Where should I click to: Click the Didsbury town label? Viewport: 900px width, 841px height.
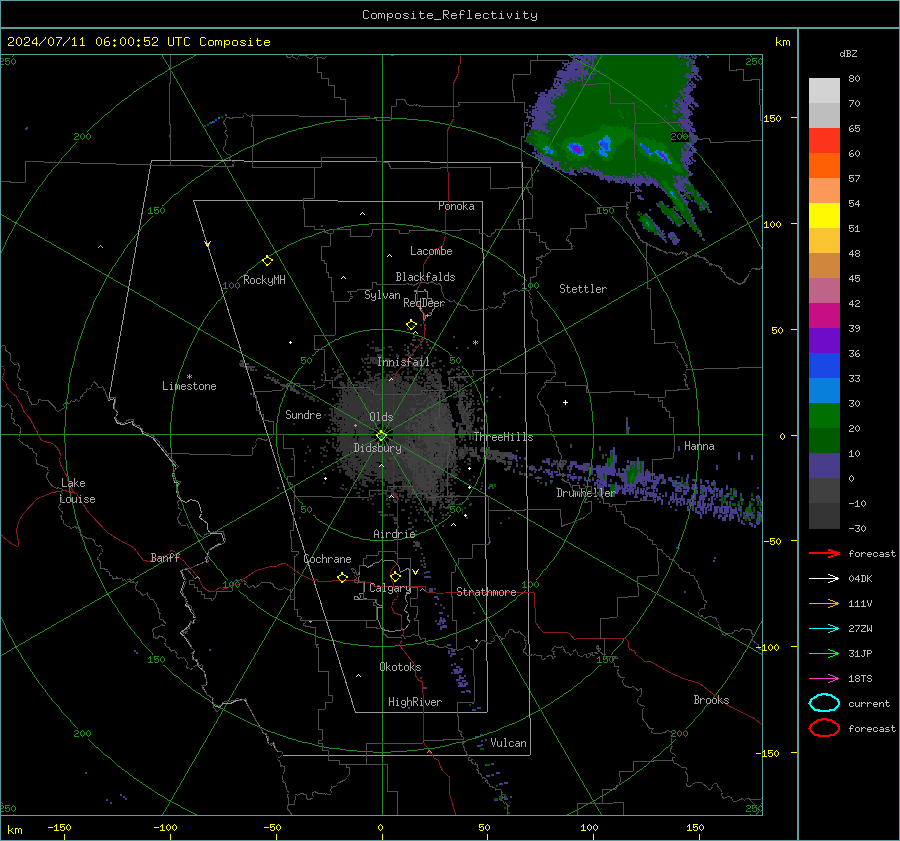(x=377, y=448)
